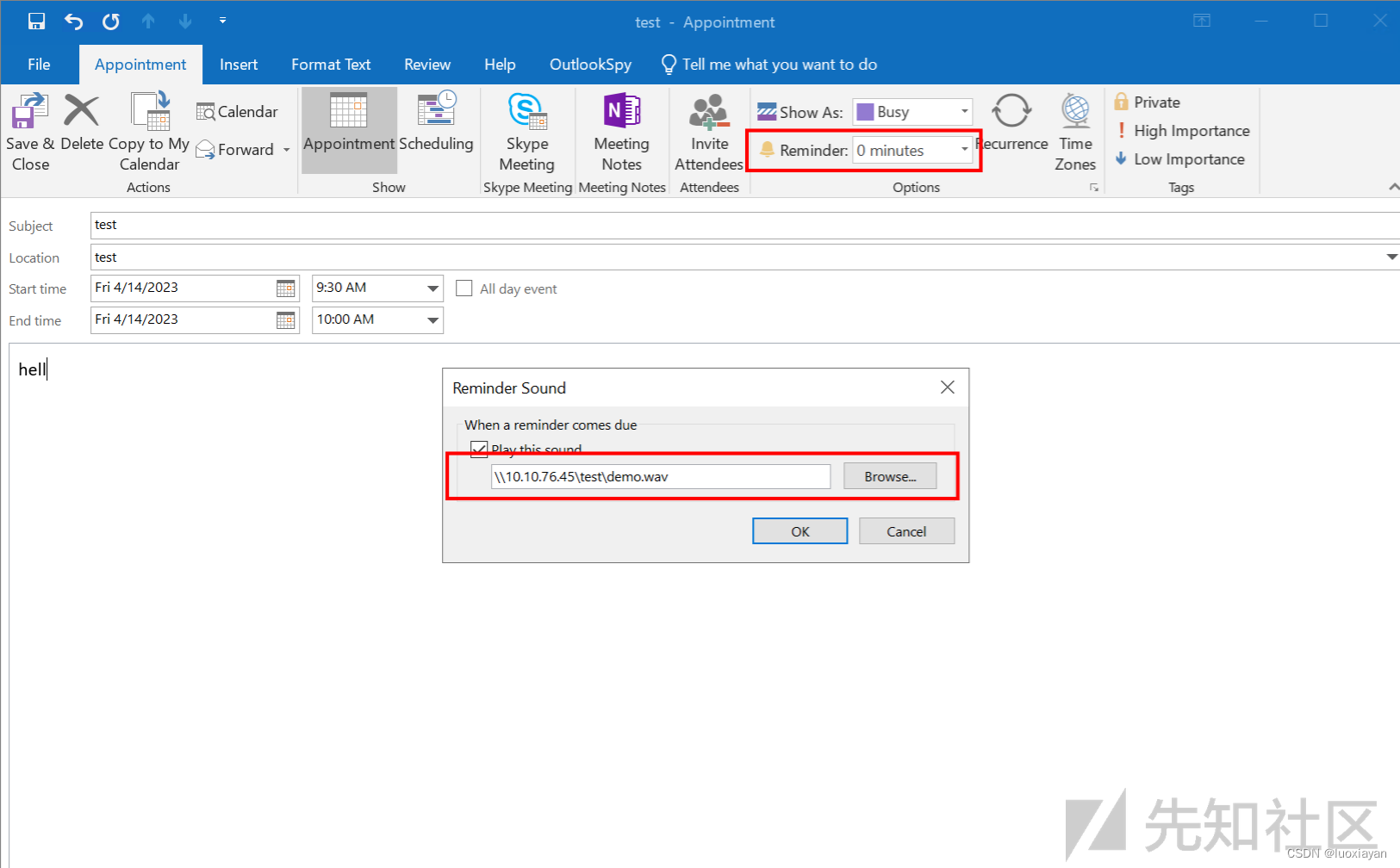Image resolution: width=1400 pixels, height=868 pixels.
Task: Show the Appointment view
Action: 349,130
